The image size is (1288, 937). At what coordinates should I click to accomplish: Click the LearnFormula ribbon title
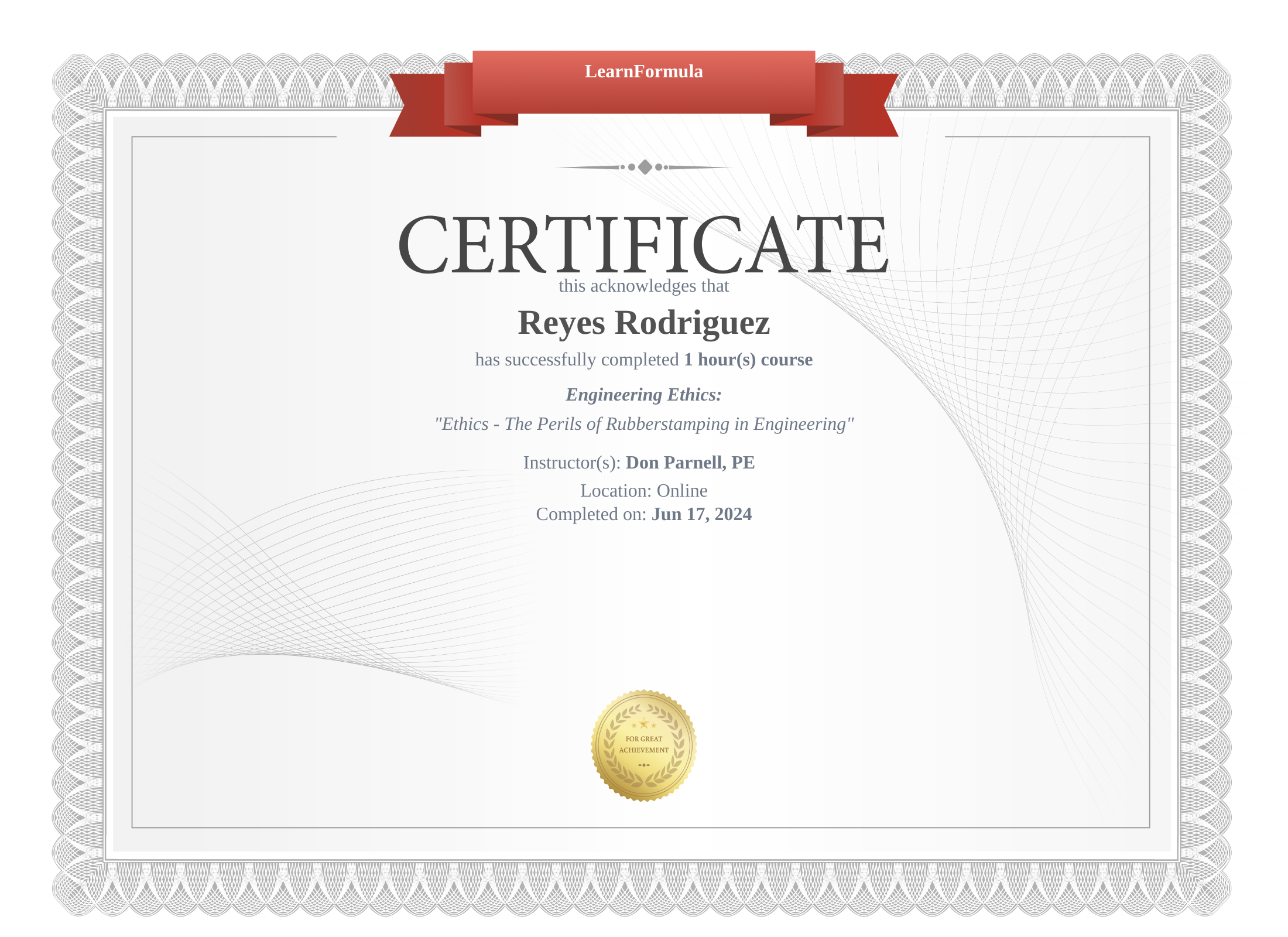643,71
